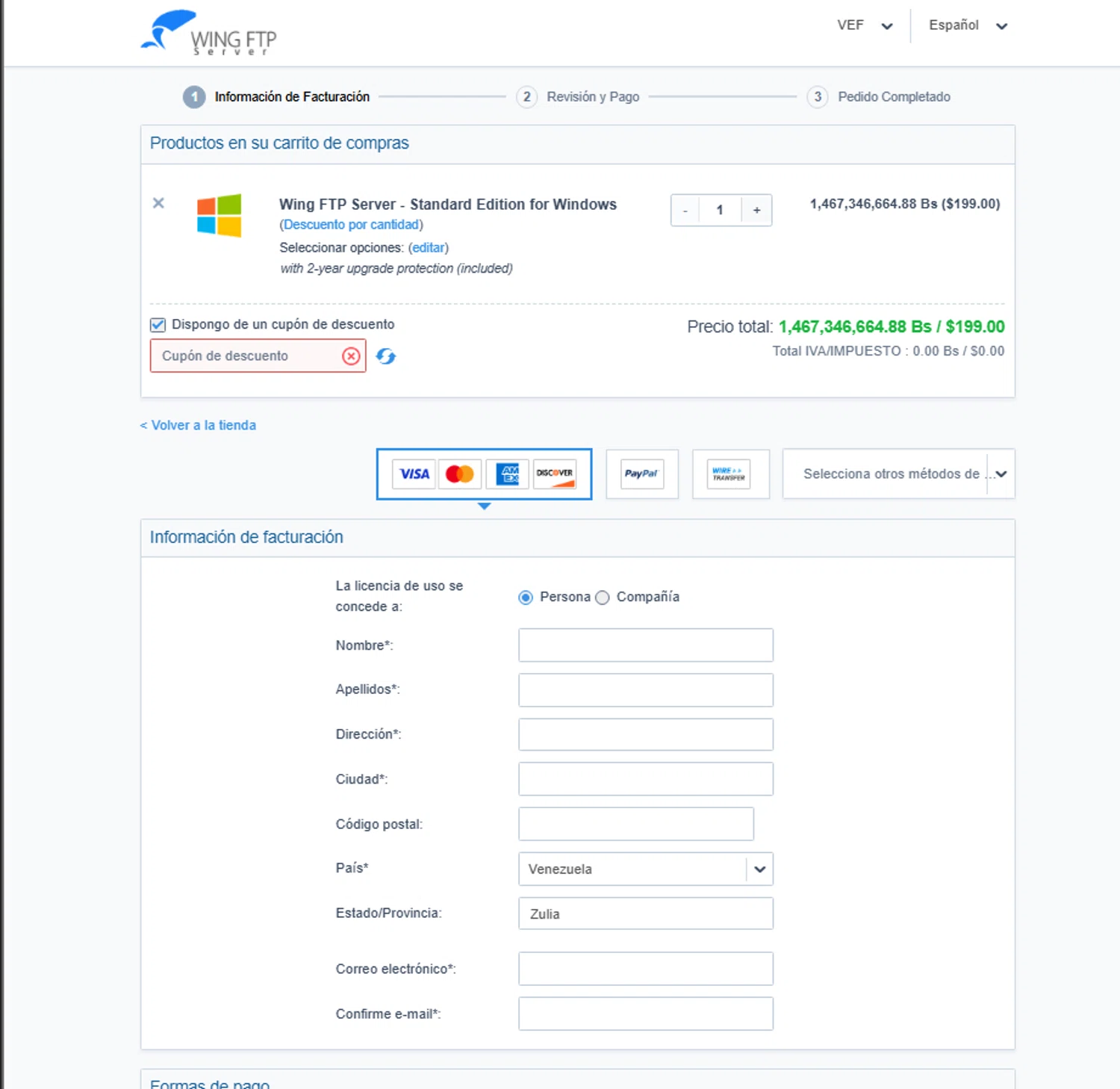This screenshot has height=1089, width=1120.
Task: Click the product title 'Wing FTP Server - Standard Edition'
Action: [x=448, y=205]
